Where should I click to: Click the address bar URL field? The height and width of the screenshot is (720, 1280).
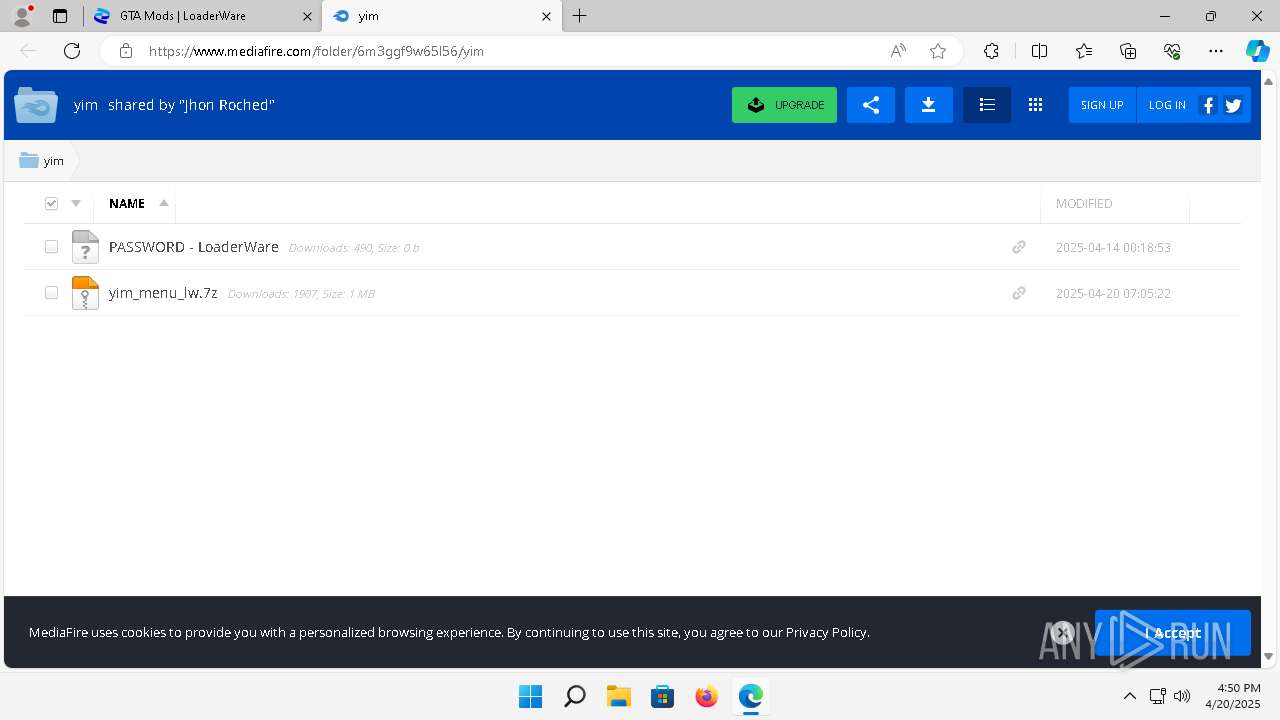[510, 51]
